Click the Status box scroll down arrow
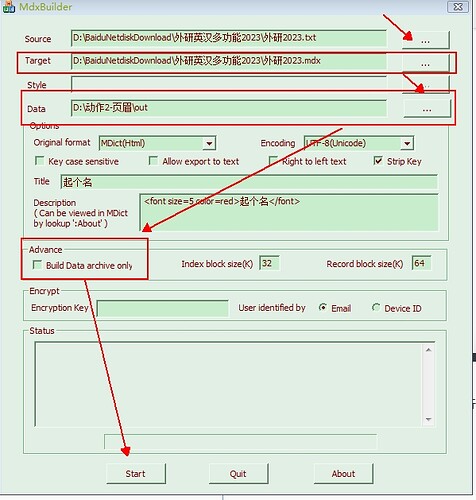The width and height of the screenshot is (476, 500). coord(428,419)
